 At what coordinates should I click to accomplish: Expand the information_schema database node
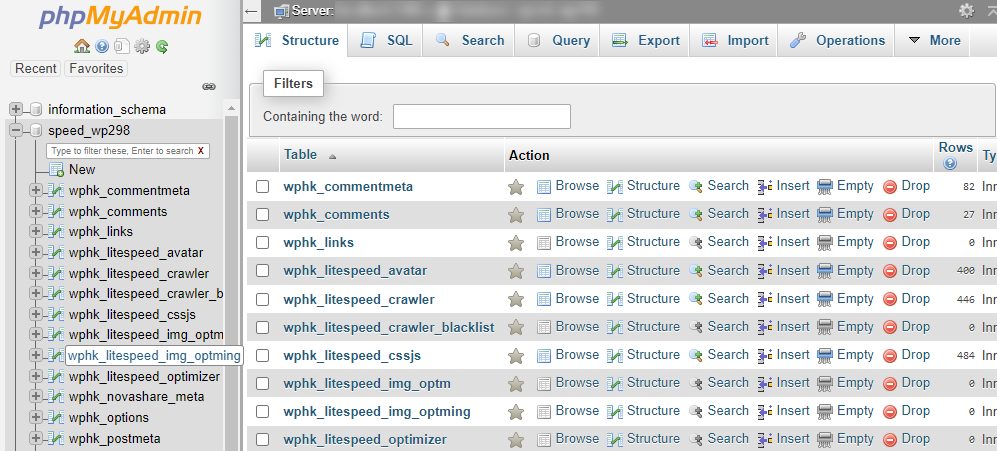coord(16,109)
